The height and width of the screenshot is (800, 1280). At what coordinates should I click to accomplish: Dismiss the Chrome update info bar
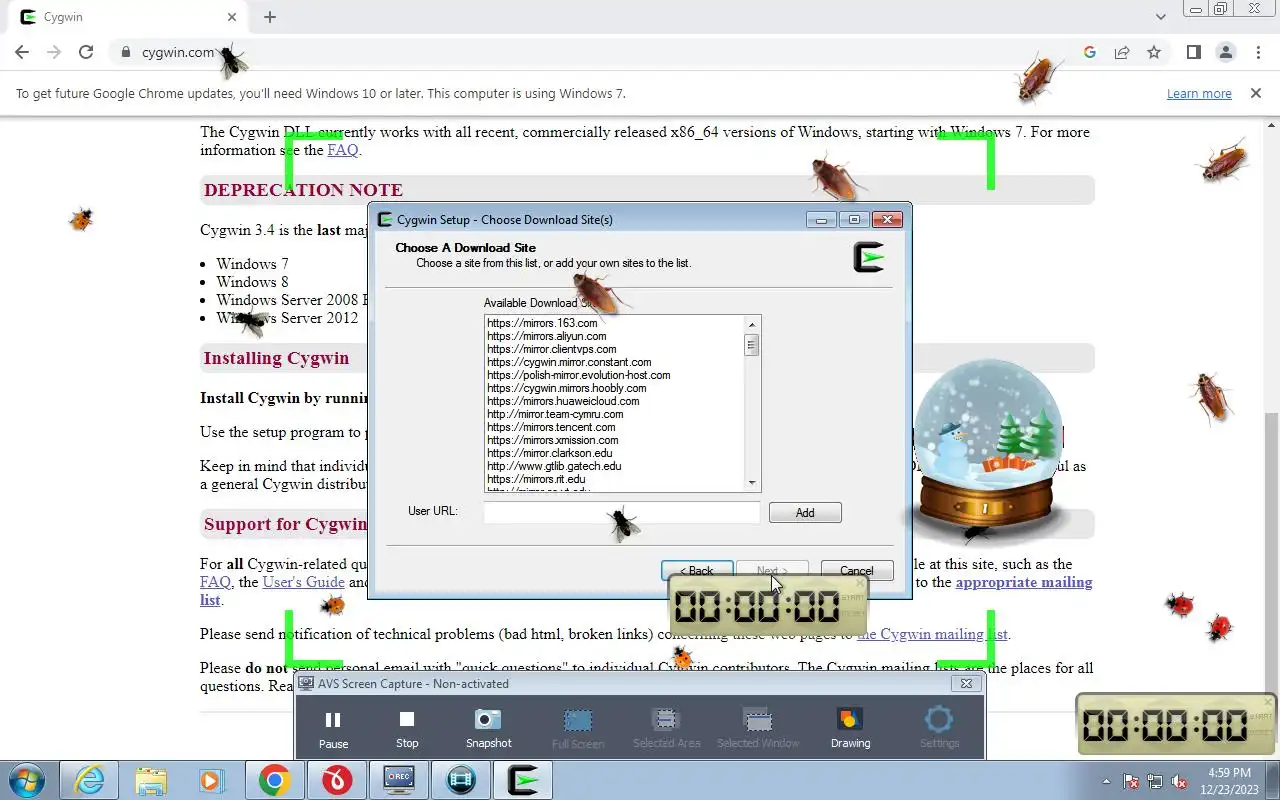coord(1256,93)
